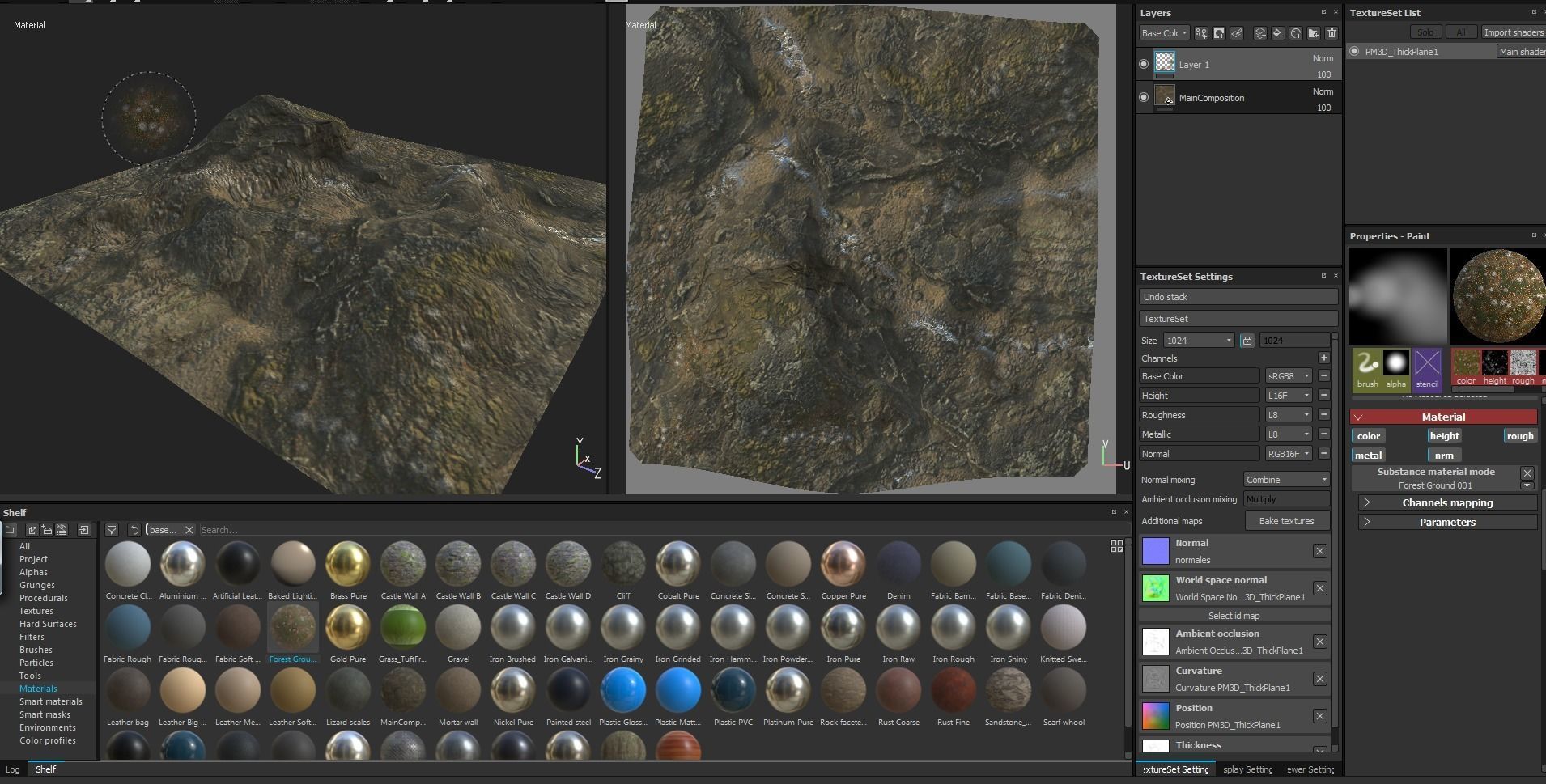Open the Base Color sRGB8 format dropdown
1546x784 pixels.
[x=1288, y=376]
